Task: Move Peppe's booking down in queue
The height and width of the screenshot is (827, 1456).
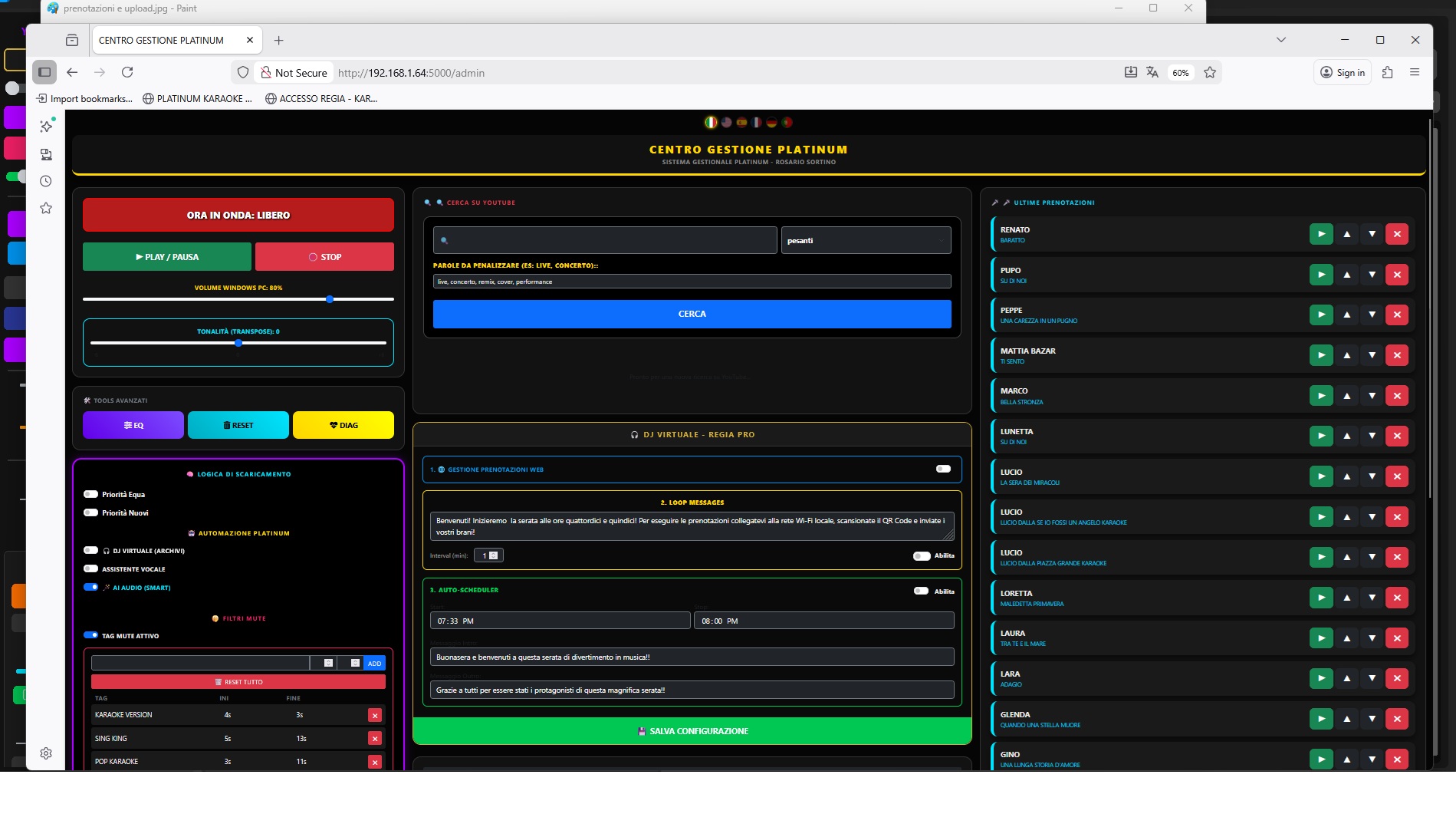Action: click(1372, 315)
